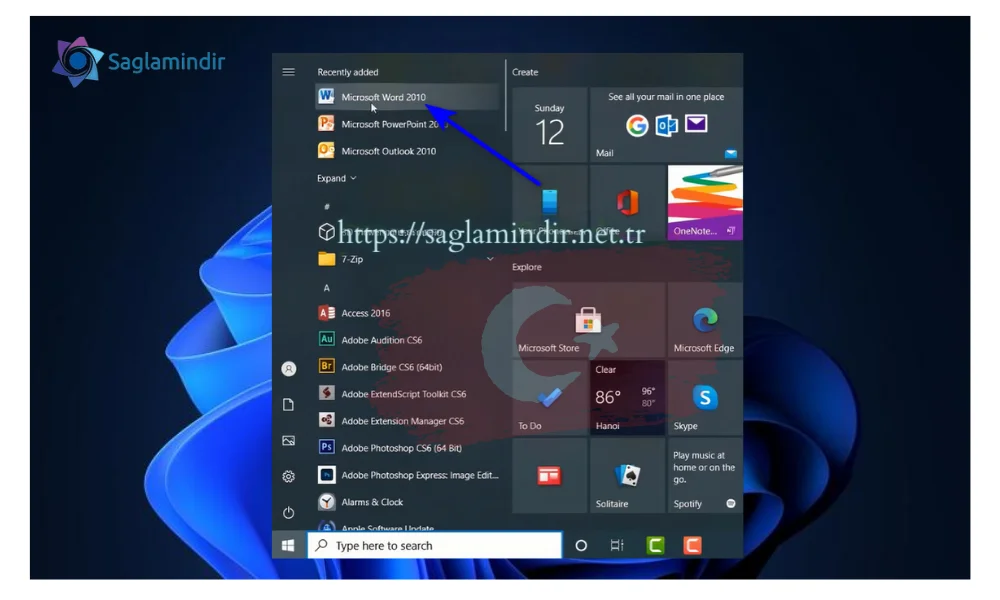Open the red News tile

(549, 475)
